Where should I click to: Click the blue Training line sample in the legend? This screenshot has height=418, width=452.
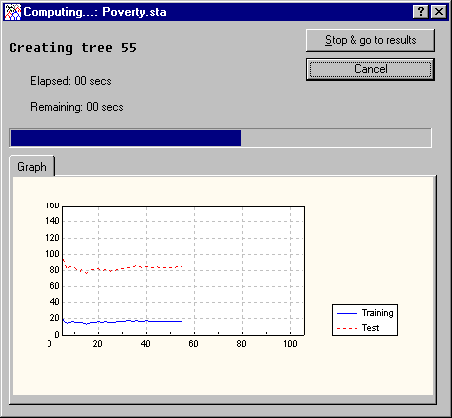[x=347, y=313]
